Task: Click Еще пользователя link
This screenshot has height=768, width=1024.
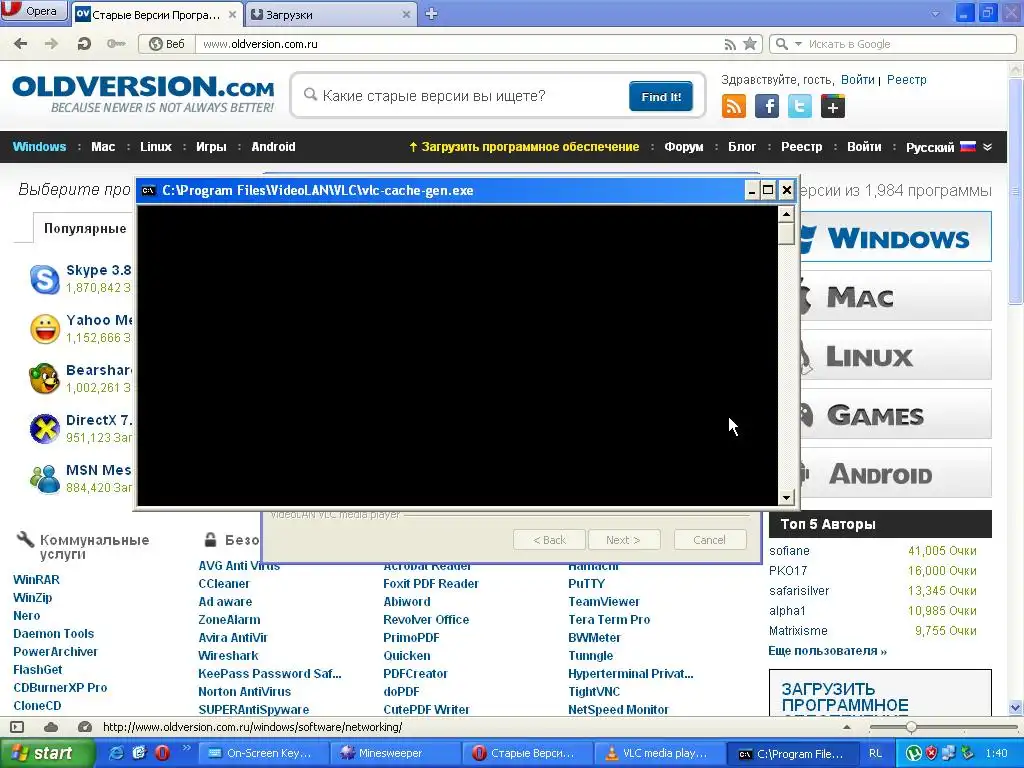Action: [827, 651]
